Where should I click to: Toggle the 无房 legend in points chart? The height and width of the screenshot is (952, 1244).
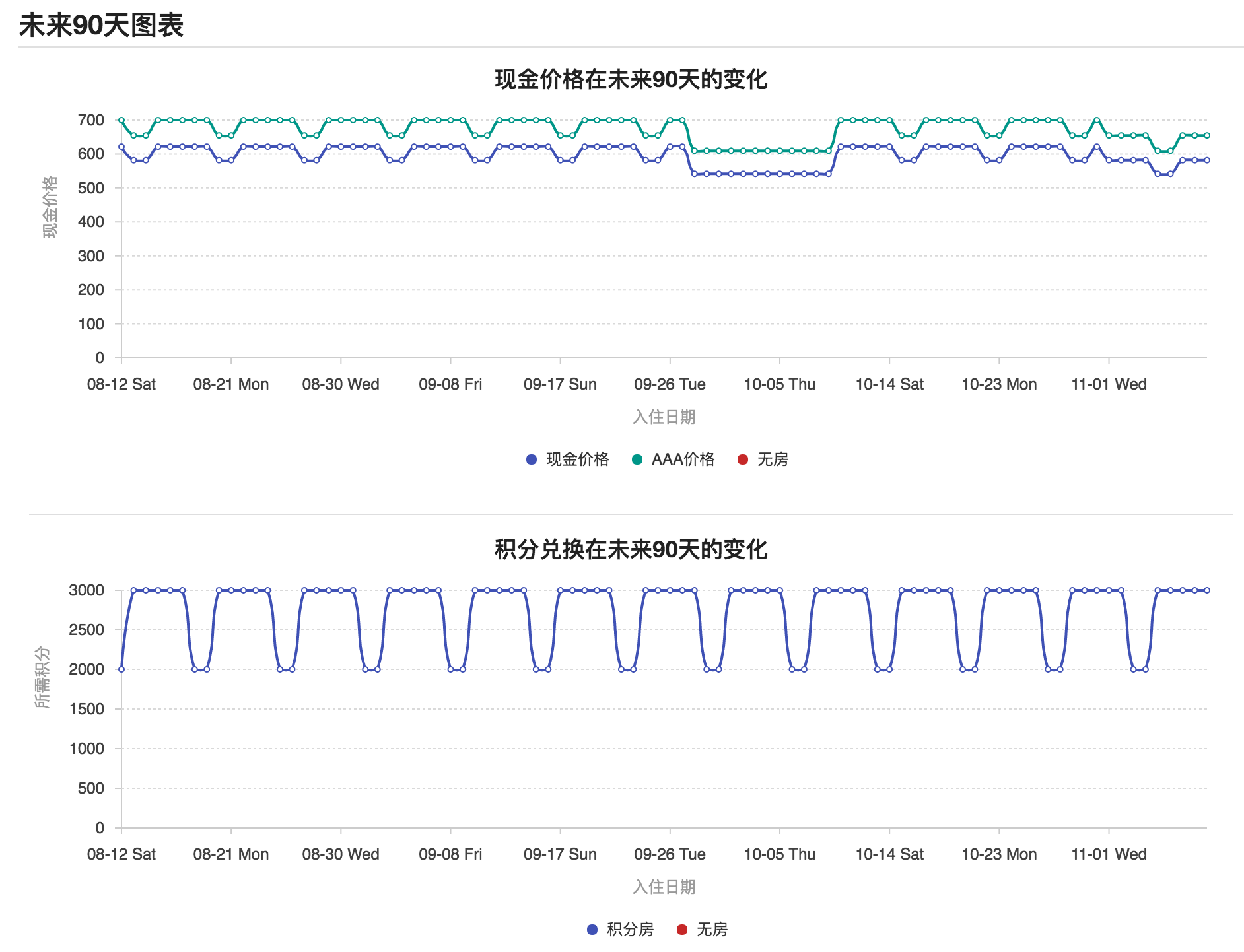click(703, 930)
